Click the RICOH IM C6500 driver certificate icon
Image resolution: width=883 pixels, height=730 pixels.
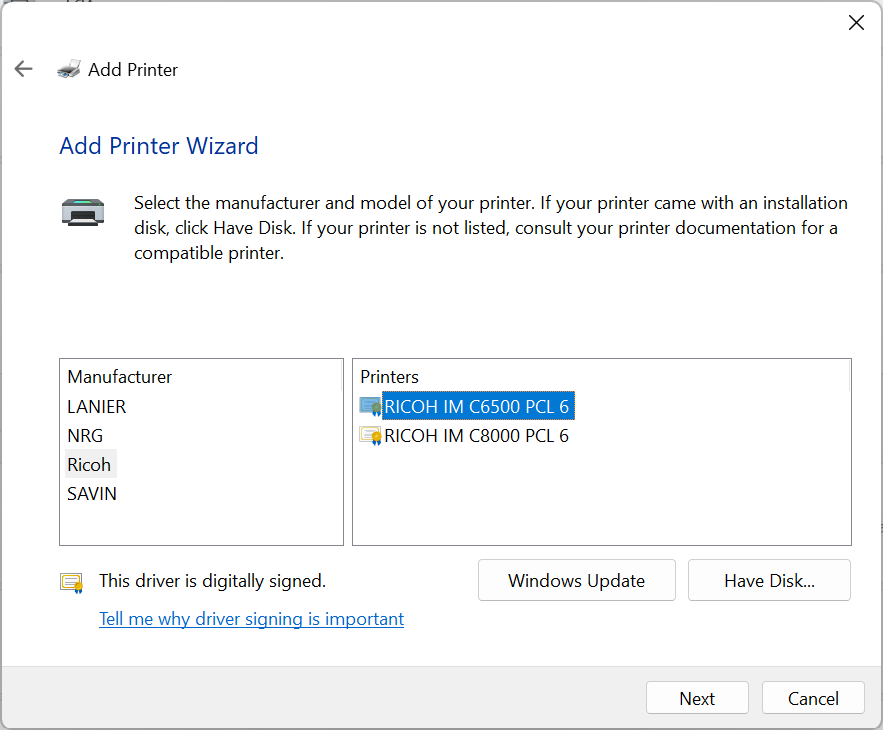(370, 406)
